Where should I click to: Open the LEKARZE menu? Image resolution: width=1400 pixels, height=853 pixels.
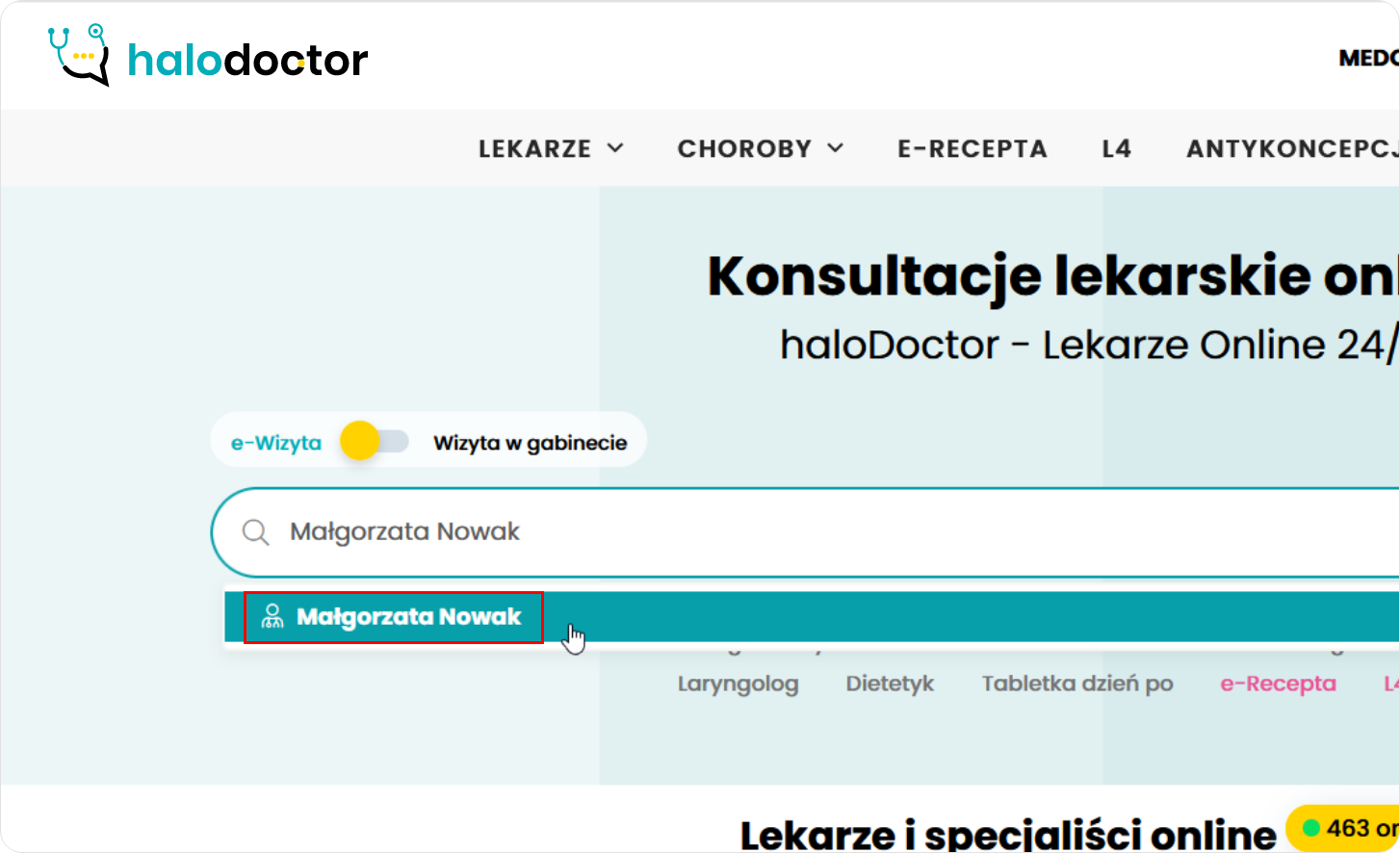point(552,148)
